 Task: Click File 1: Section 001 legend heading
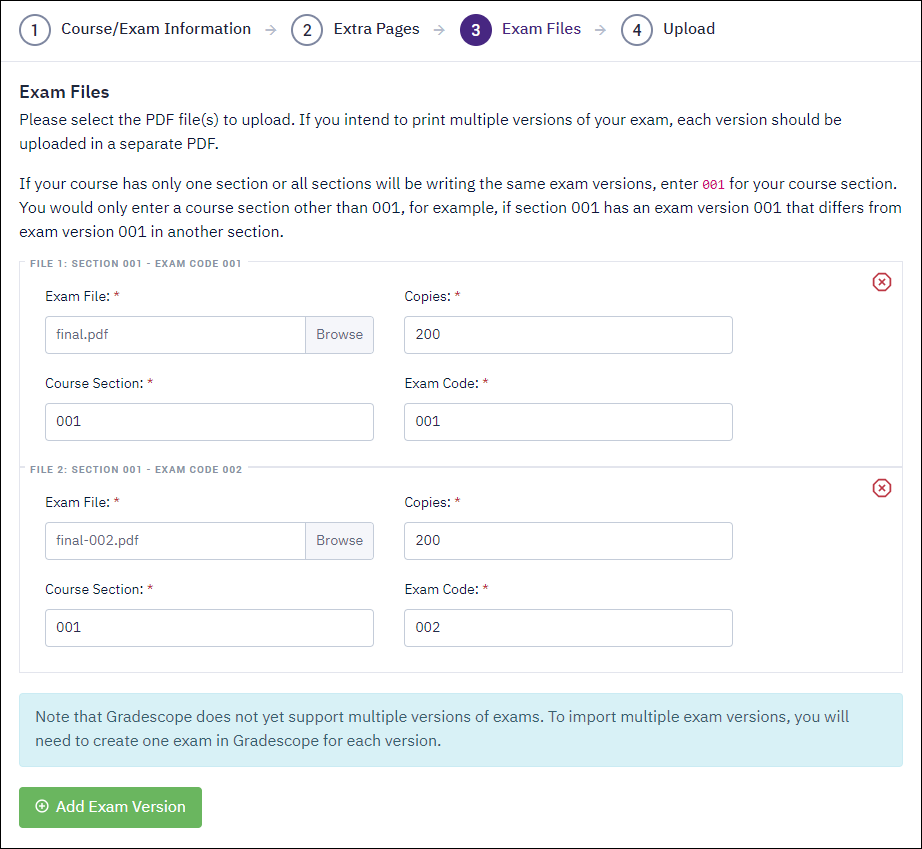[x=136, y=263]
